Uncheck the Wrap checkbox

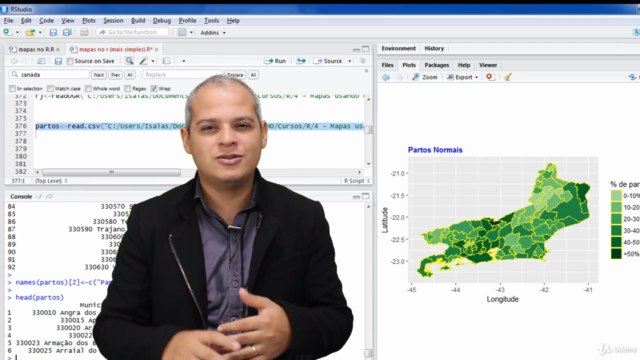[154, 89]
